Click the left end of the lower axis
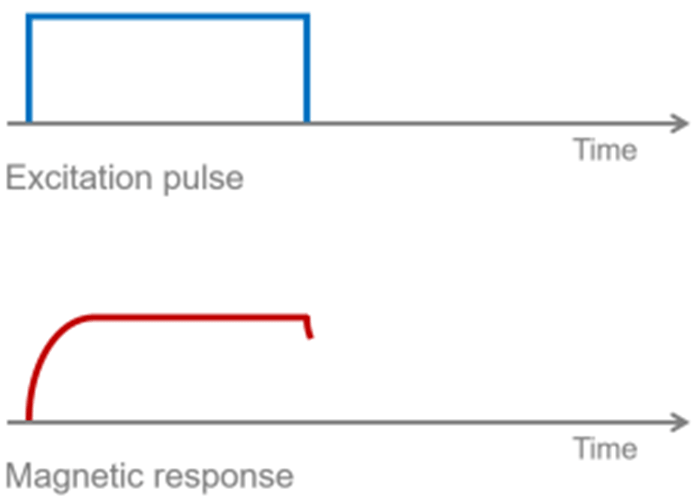This screenshot has height=502, width=700. (x=10, y=422)
